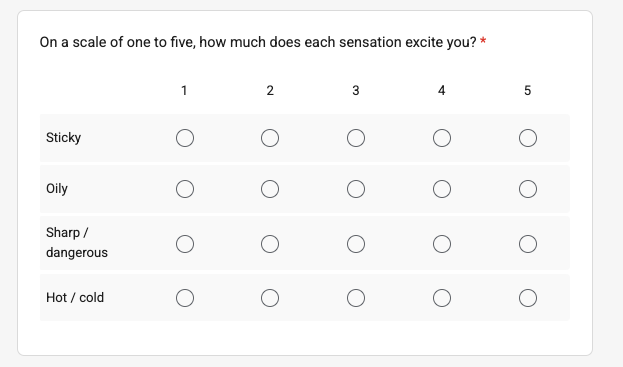Choose 3 in the Hot / cold row

point(356,298)
